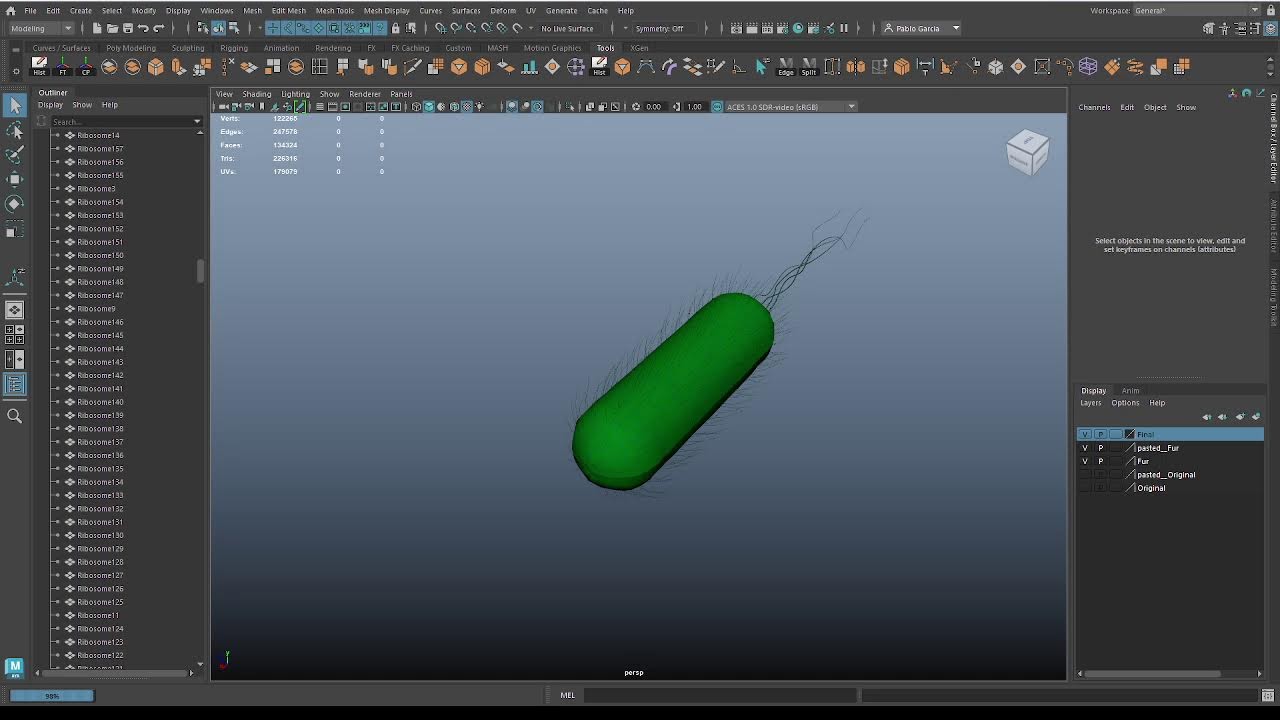The width and height of the screenshot is (1280, 720).
Task: Switch to the Poly Modeling shelf tab
Action: pos(131,48)
